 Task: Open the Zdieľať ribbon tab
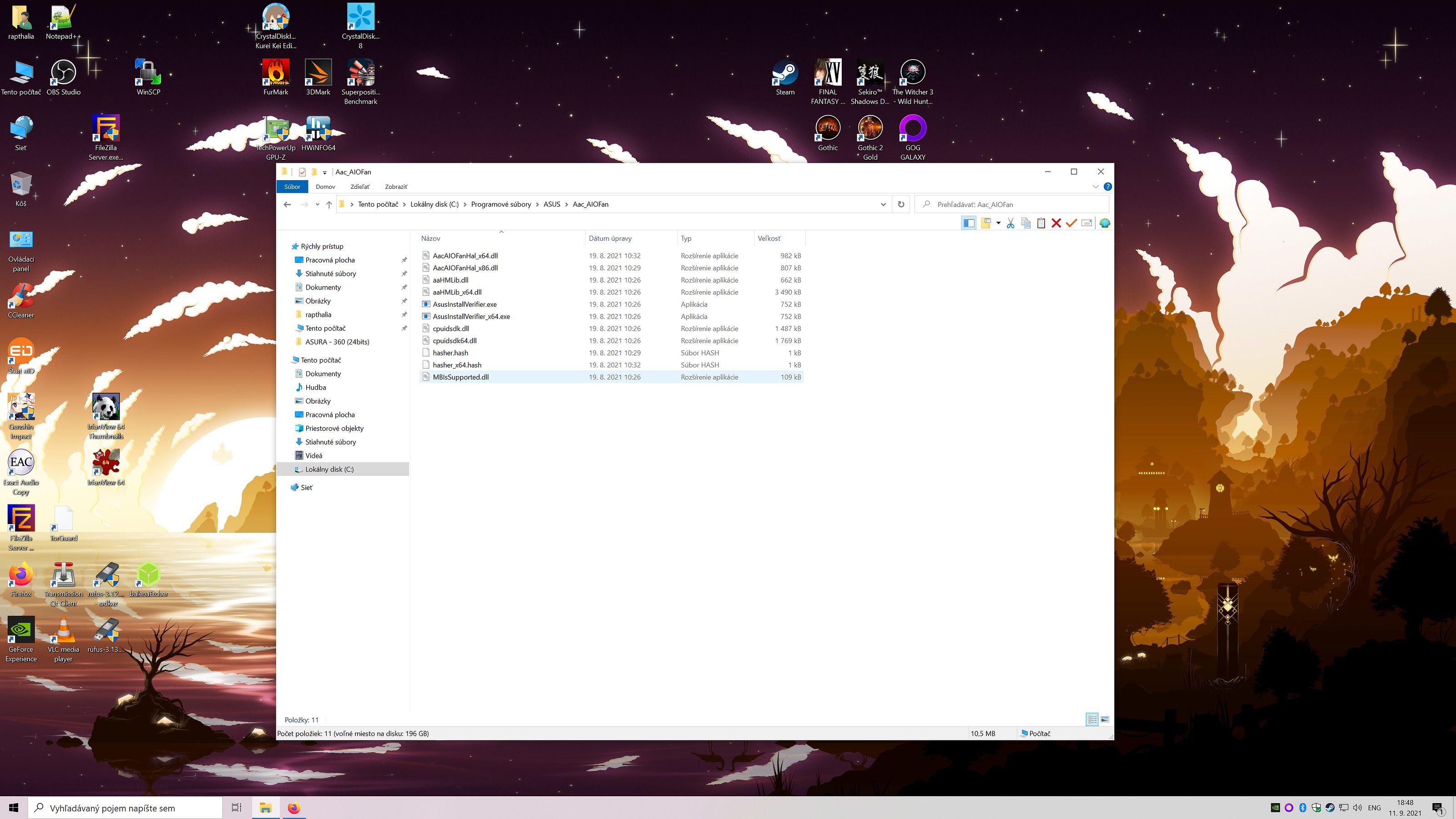[x=360, y=187]
